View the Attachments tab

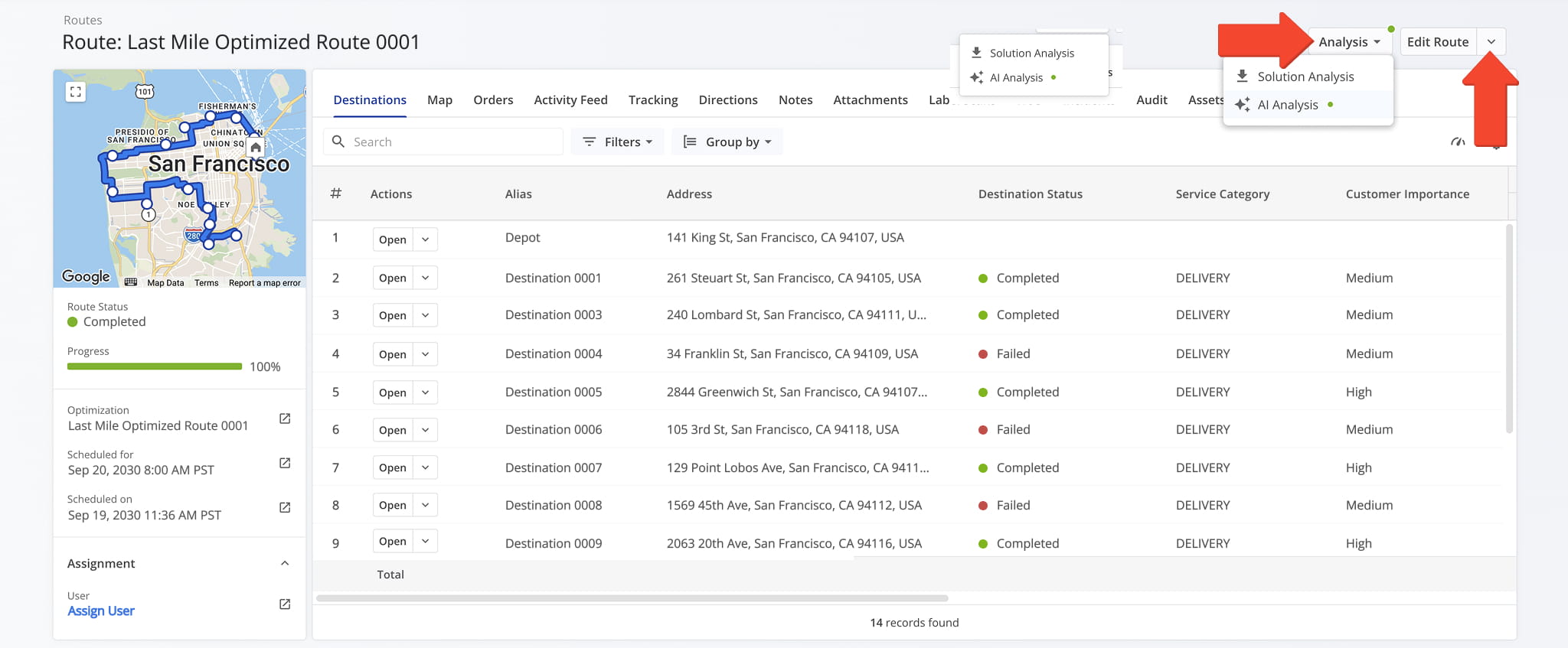click(871, 100)
